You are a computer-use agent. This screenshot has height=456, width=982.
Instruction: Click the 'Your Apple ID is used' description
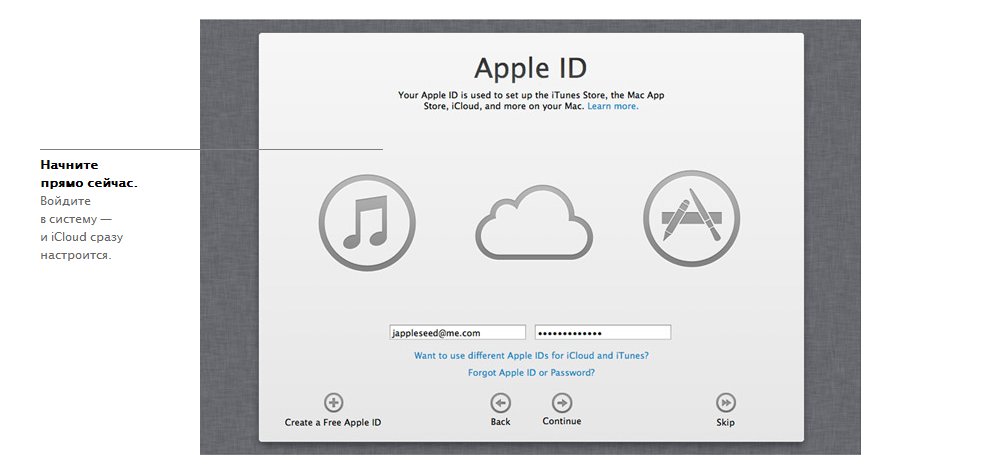pyautogui.click(x=531, y=101)
